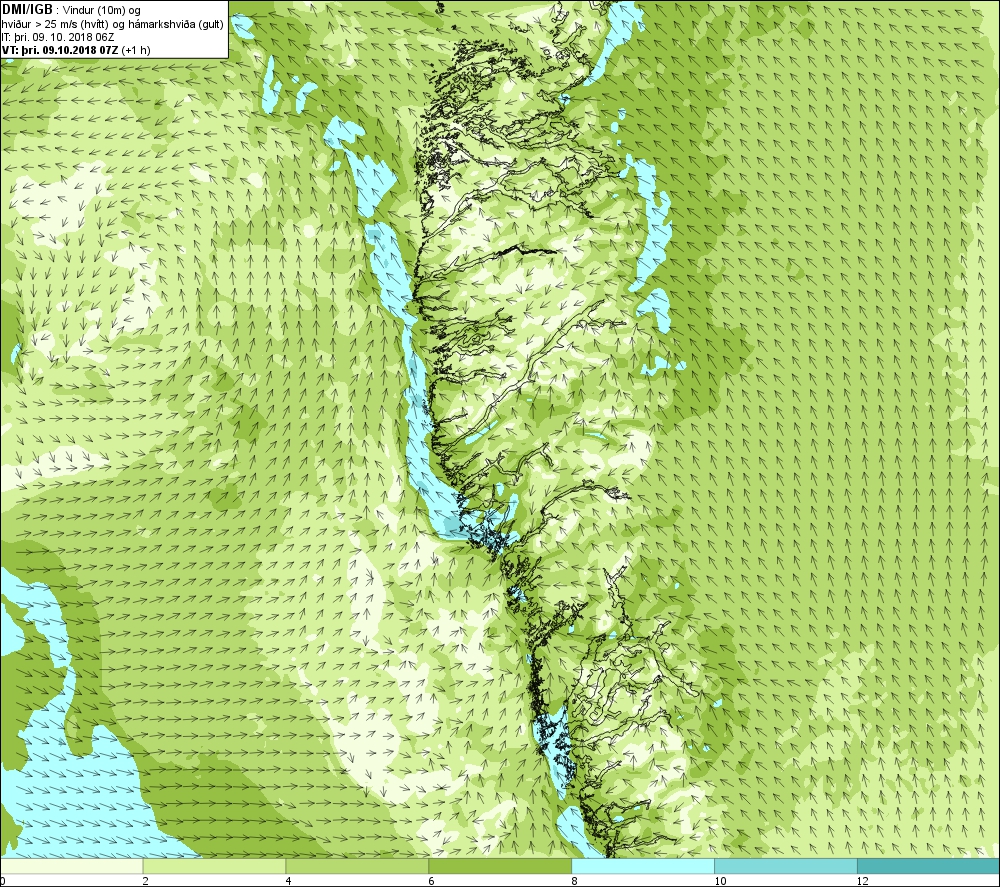Click the color scale segment between 6 and 8

coord(500,866)
